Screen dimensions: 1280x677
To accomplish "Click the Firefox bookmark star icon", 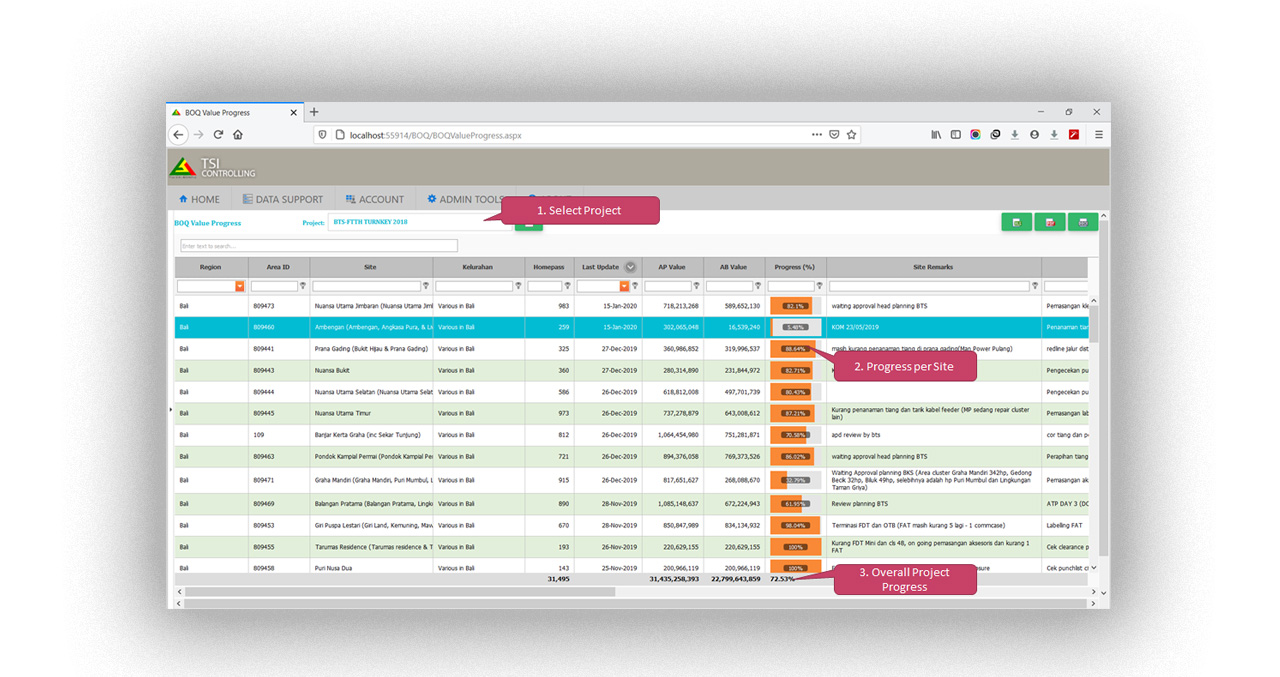I will point(851,134).
